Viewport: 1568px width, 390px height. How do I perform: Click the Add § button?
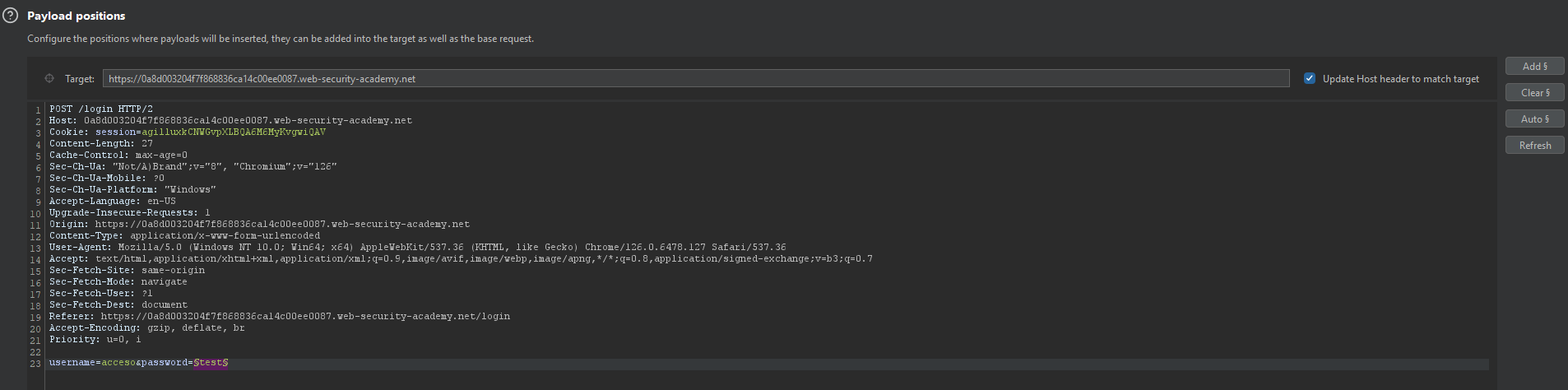tap(1534, 67)
